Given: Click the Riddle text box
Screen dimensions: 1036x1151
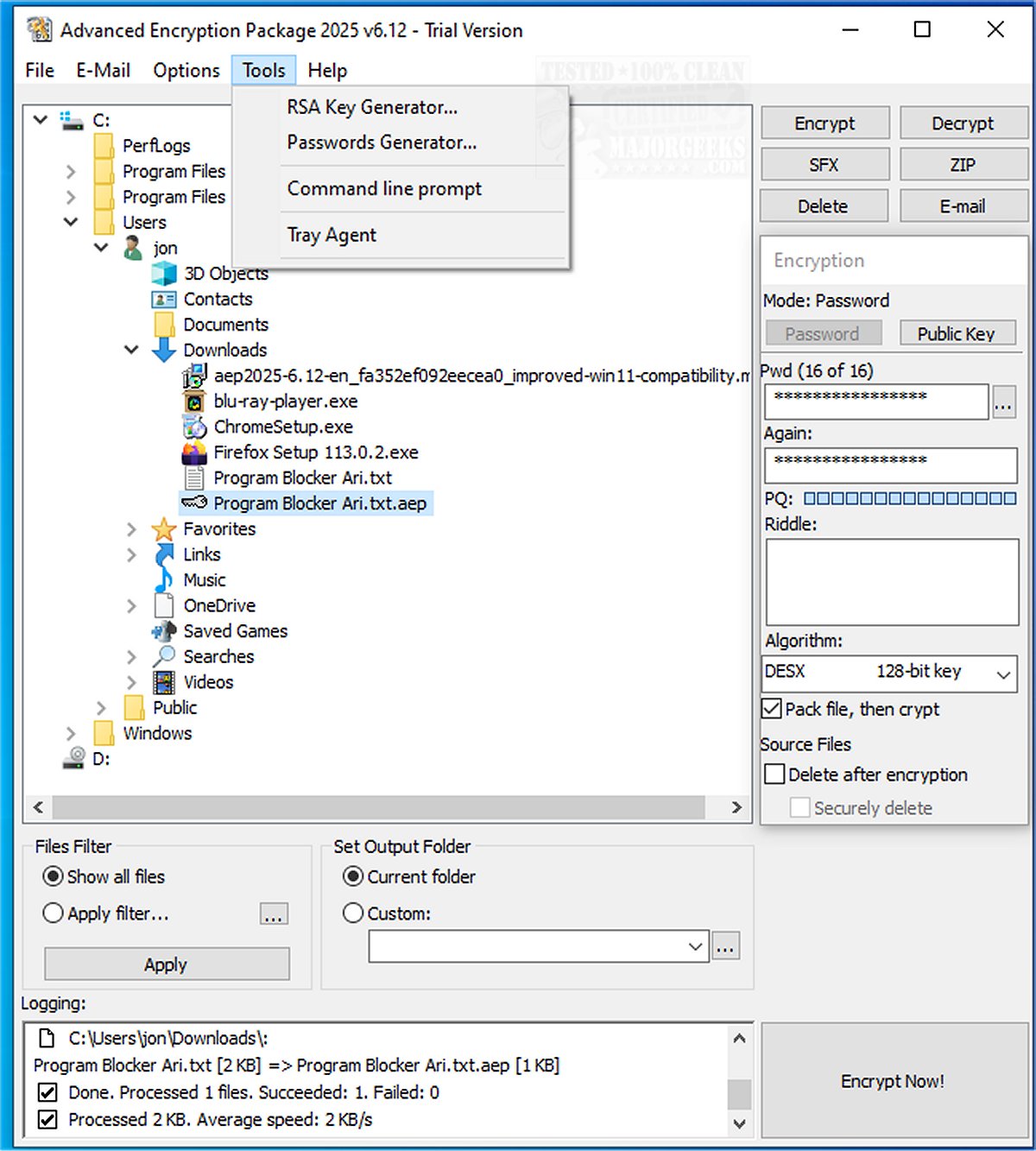Looking at the screenshot, I should (x=892, y=582).
